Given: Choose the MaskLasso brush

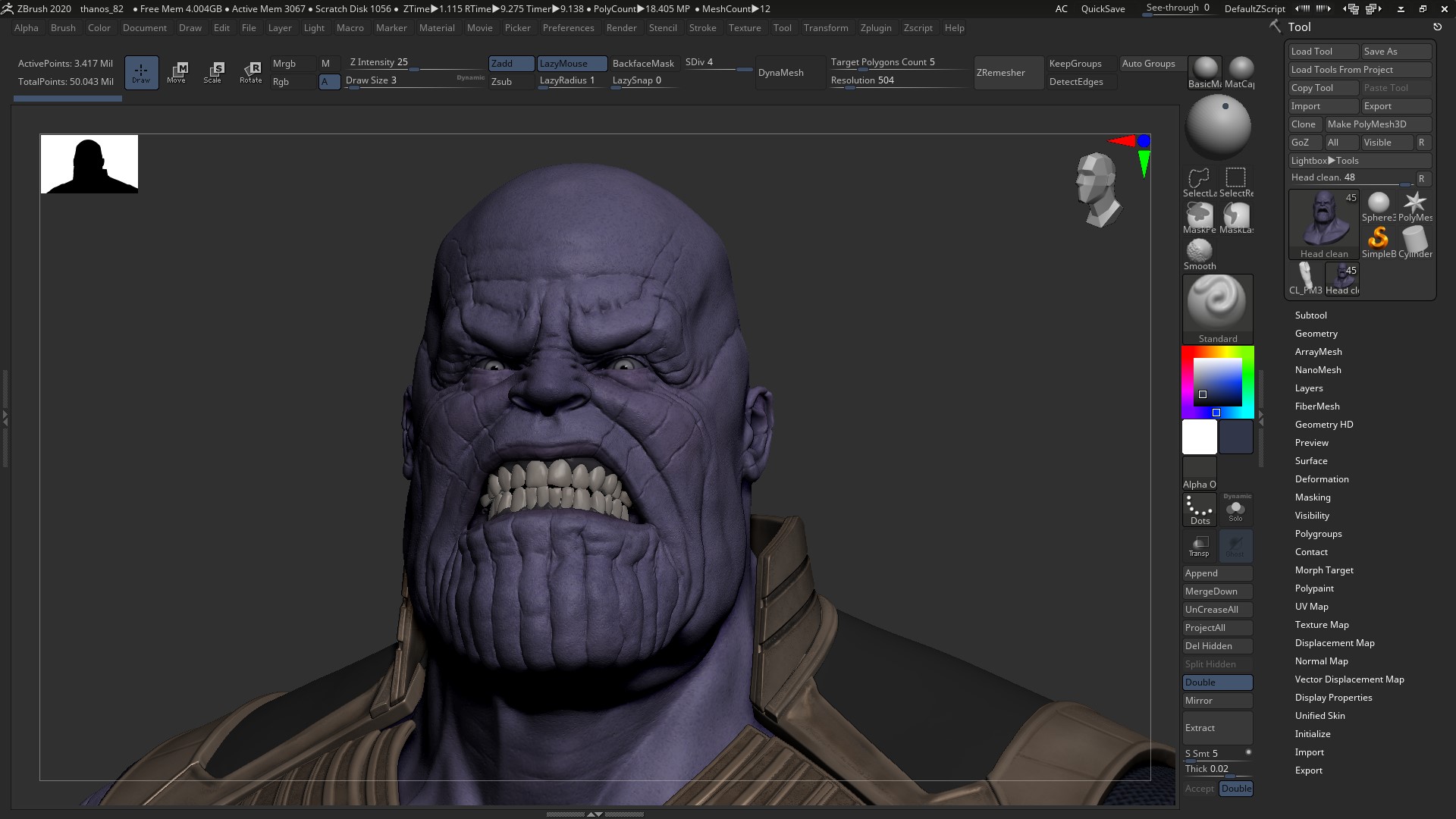Looking at the screenshot, I should coord(1236,218).
